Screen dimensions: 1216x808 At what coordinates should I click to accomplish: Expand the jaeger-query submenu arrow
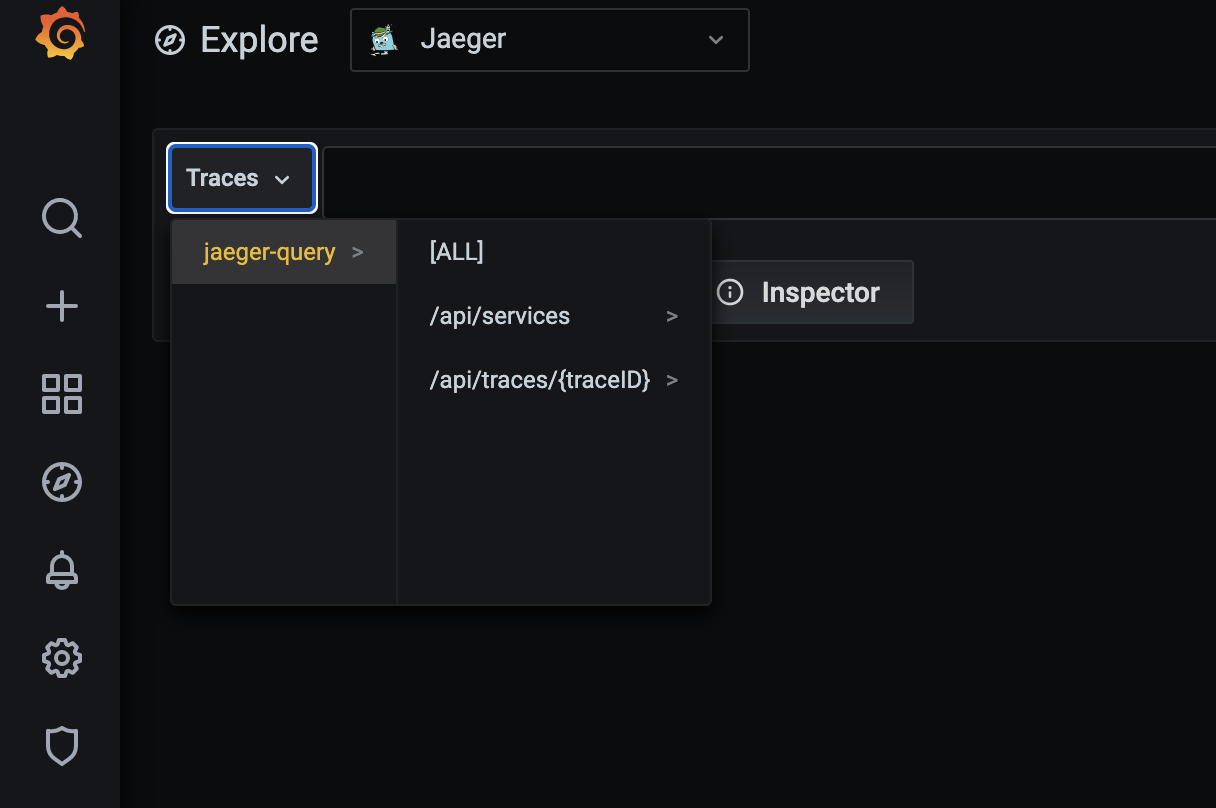[x=358, y=252]
